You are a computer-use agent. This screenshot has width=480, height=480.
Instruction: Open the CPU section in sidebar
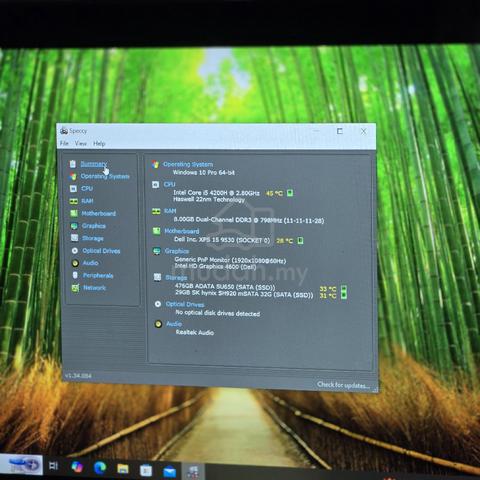coord(87,189)
